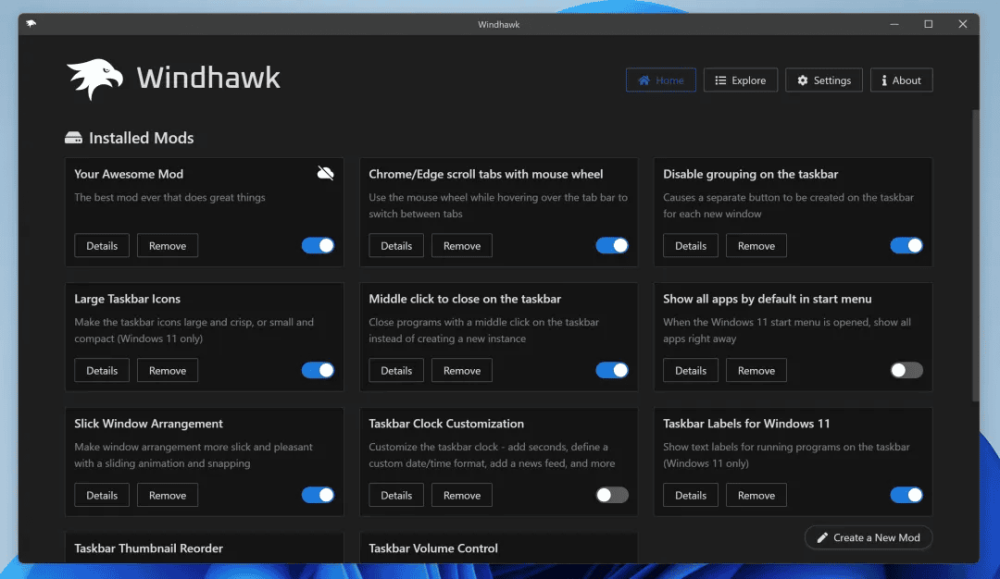The height and width of the screenshot is (579, 1000).
Task: Open Details for Your Awesome Mod
Action: pos(102,246)
